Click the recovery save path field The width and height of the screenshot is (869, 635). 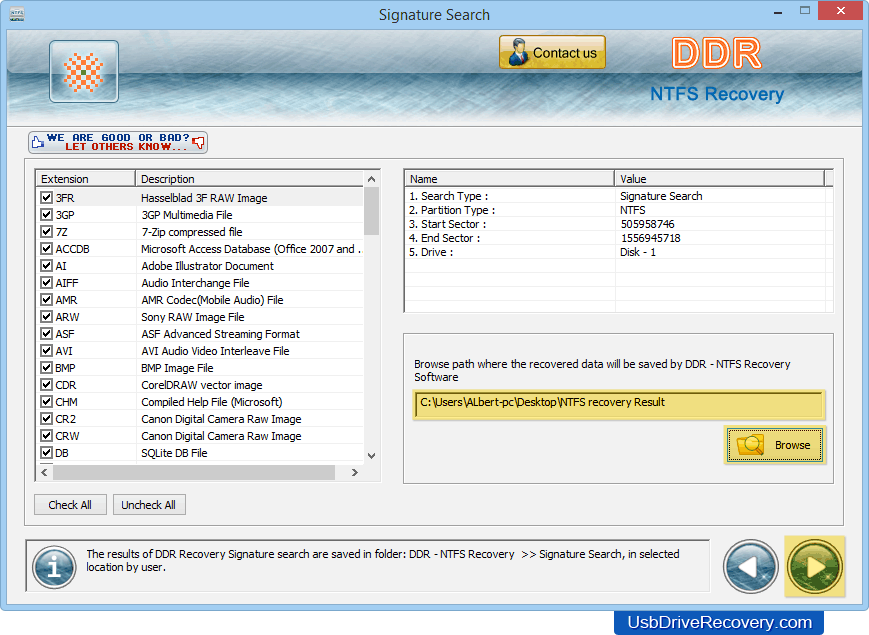point(618,403)
